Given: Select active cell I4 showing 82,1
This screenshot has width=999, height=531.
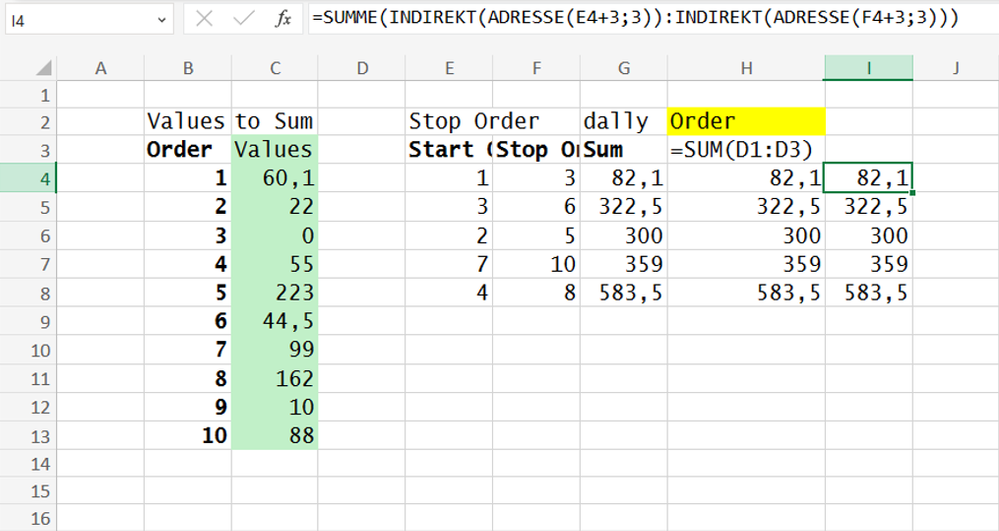Looking at the screenshot, I should tap(868, 178).
